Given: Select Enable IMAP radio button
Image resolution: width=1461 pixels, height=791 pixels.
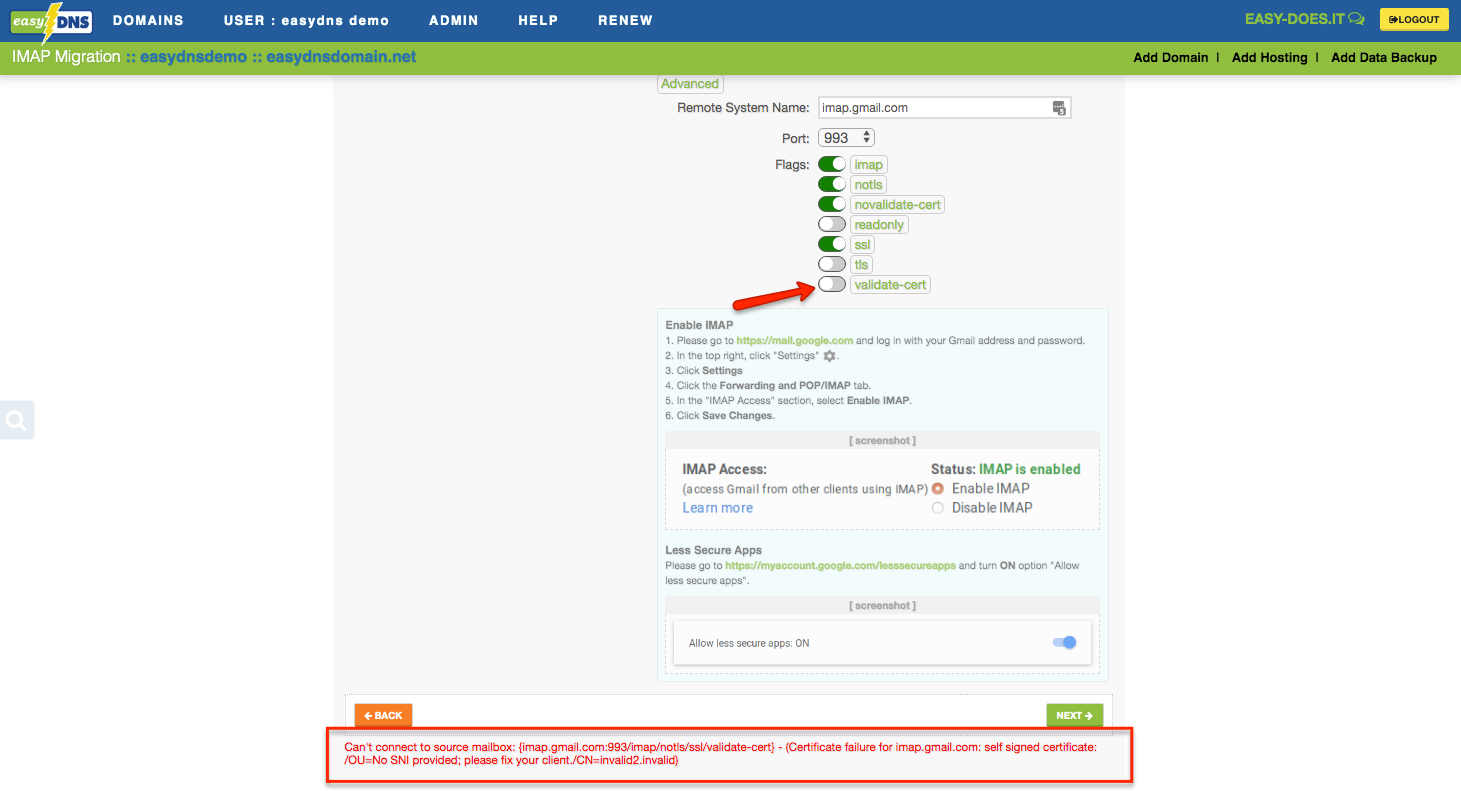Looking at the screenshot, I should [938, 489].
